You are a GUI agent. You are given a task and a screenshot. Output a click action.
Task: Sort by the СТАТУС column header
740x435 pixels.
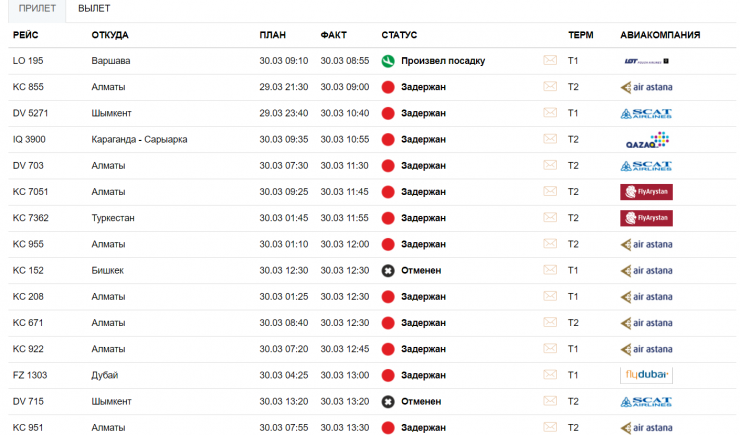coord(399,35)
